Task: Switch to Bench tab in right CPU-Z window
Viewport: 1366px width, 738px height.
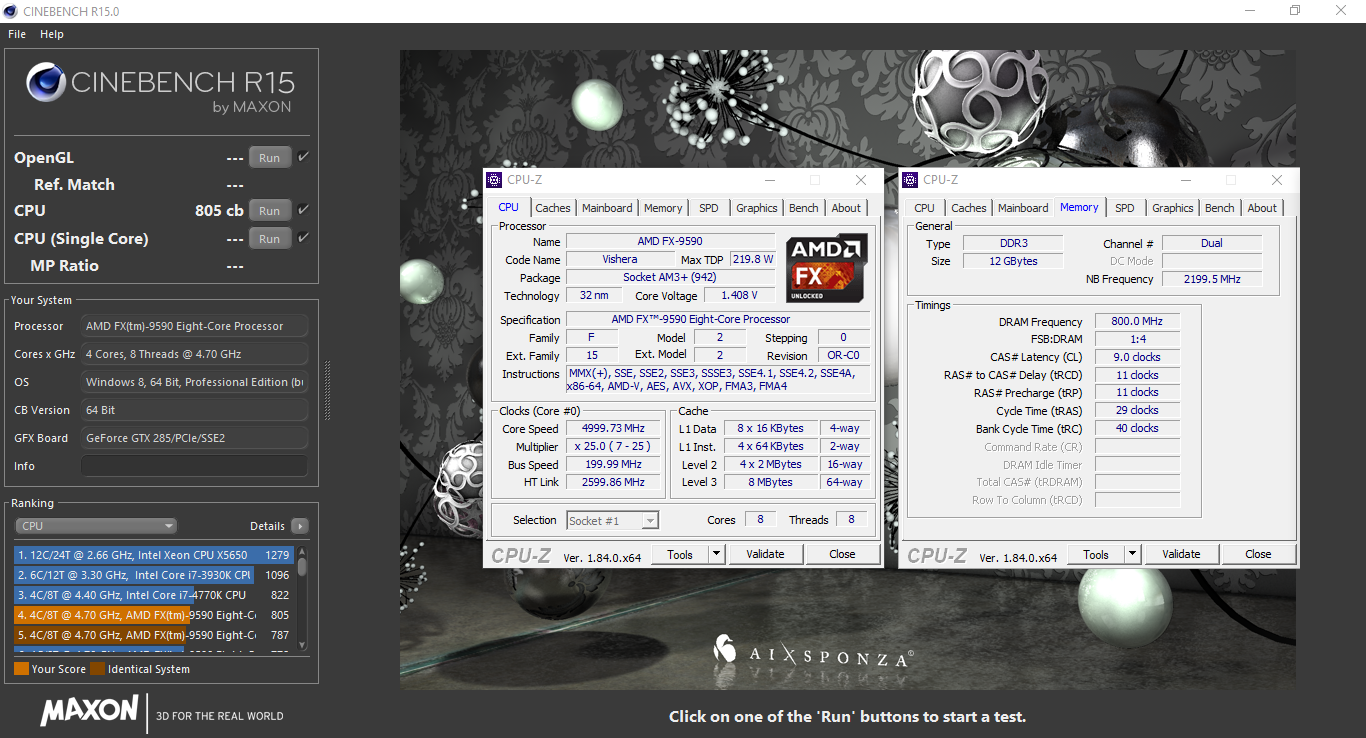Action: pyautogui.click(x=1220, y=208)
